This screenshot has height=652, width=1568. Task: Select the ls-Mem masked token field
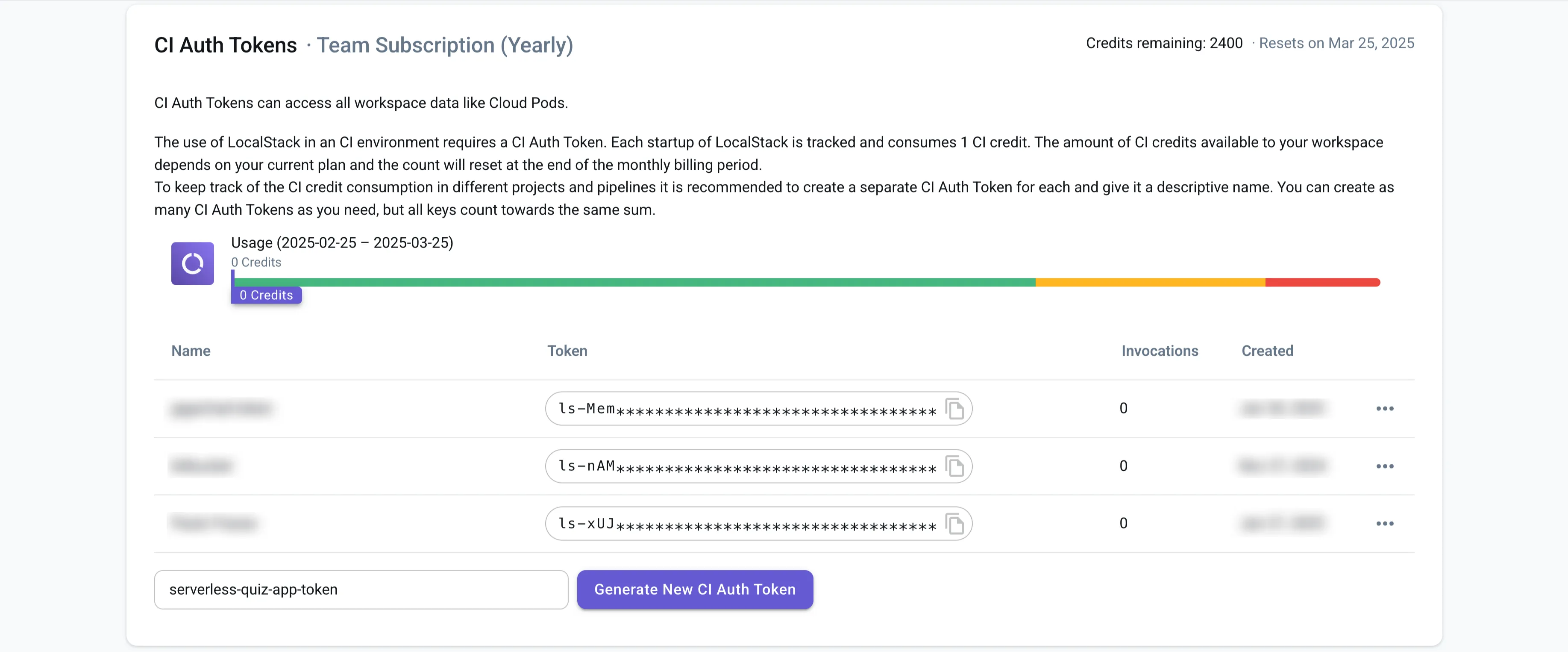point(758,408)
